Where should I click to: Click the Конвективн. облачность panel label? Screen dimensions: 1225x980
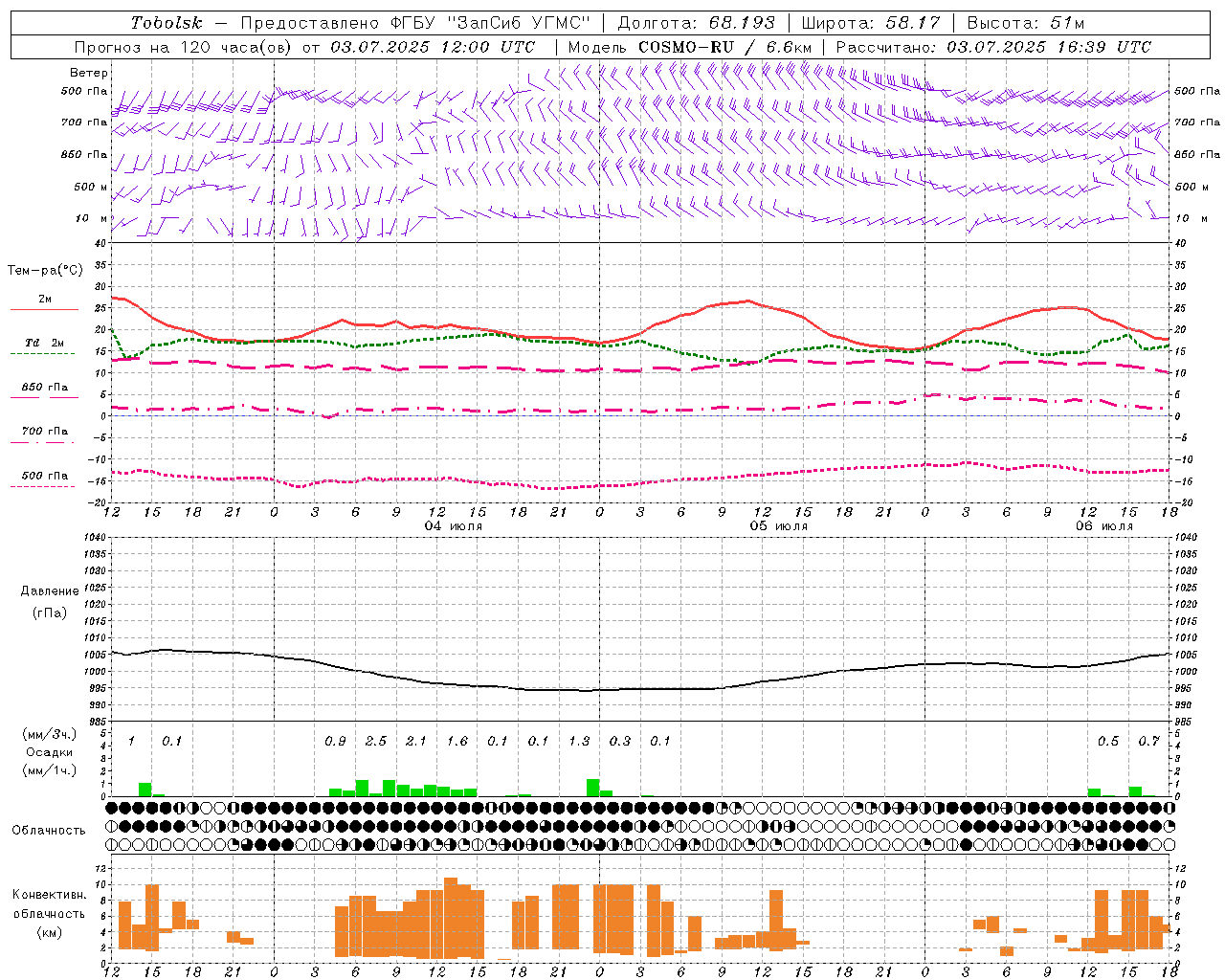(49, 904)
